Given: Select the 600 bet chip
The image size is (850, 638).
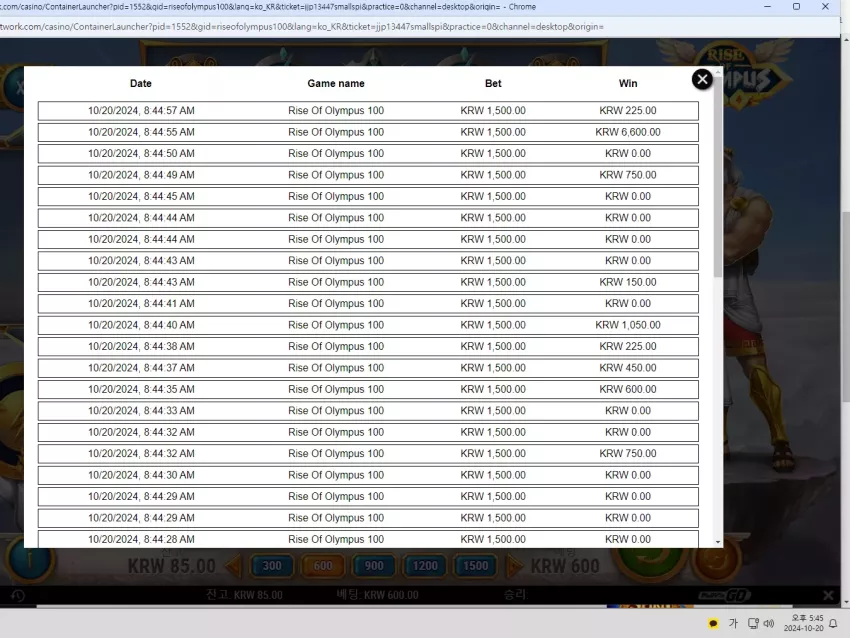Looking at the screenshot, I should click(x=323, y=566).
